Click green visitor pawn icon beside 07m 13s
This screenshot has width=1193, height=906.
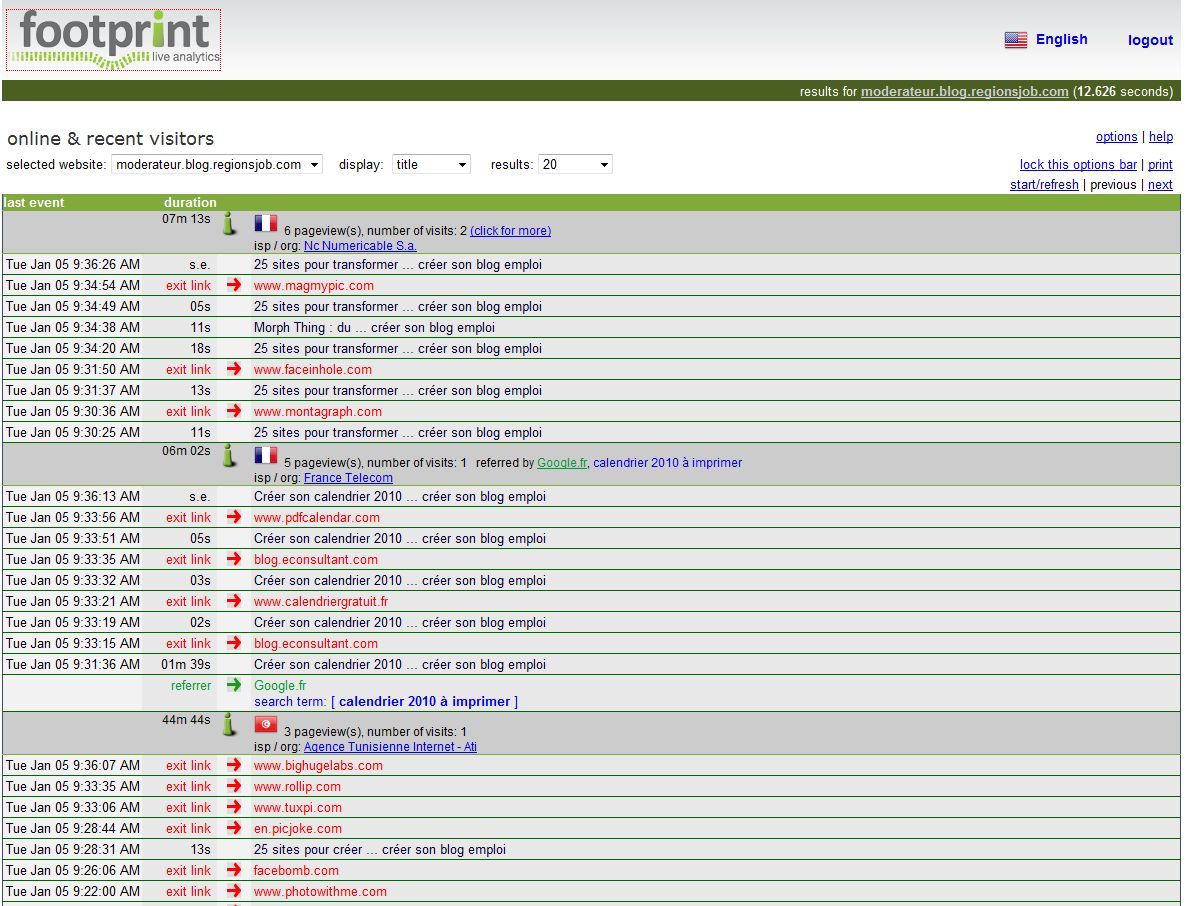click(229, 224)
